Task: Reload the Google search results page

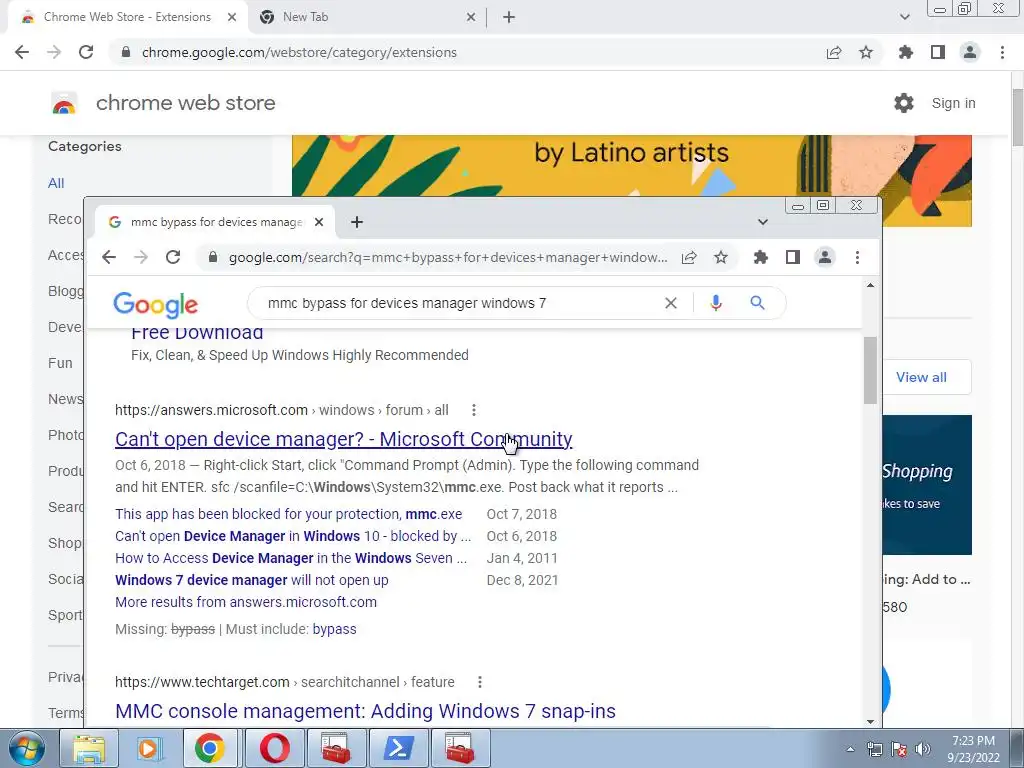Action: tap(173, 257)
